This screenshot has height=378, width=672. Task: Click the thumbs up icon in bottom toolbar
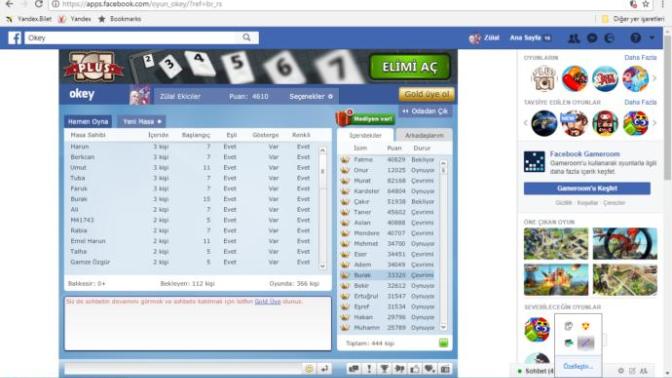[415, 369]
